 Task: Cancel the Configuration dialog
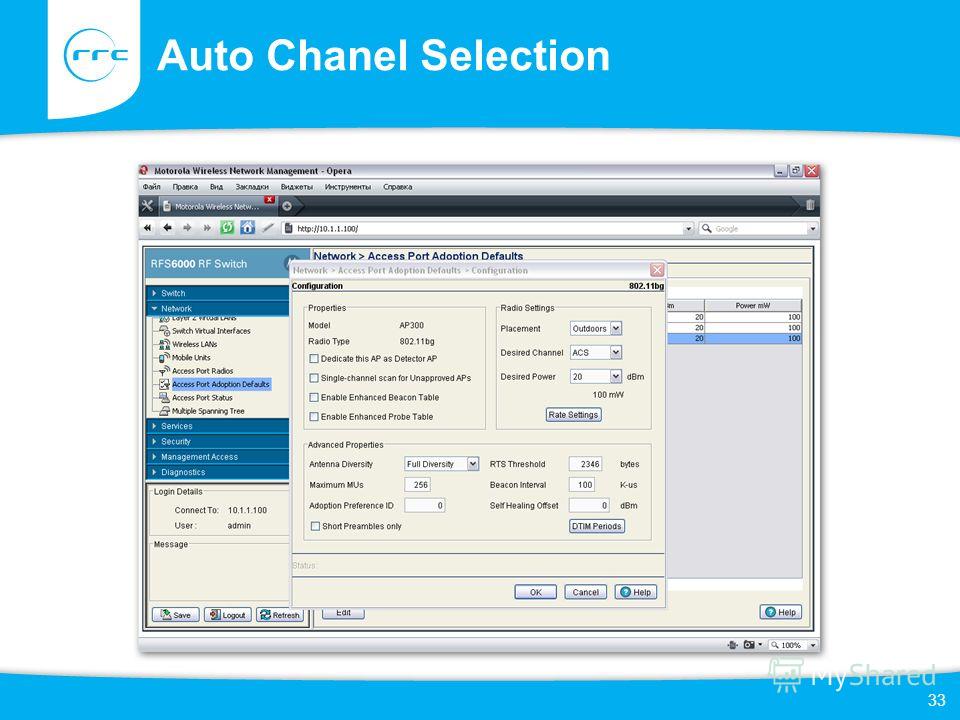[586, 592]
